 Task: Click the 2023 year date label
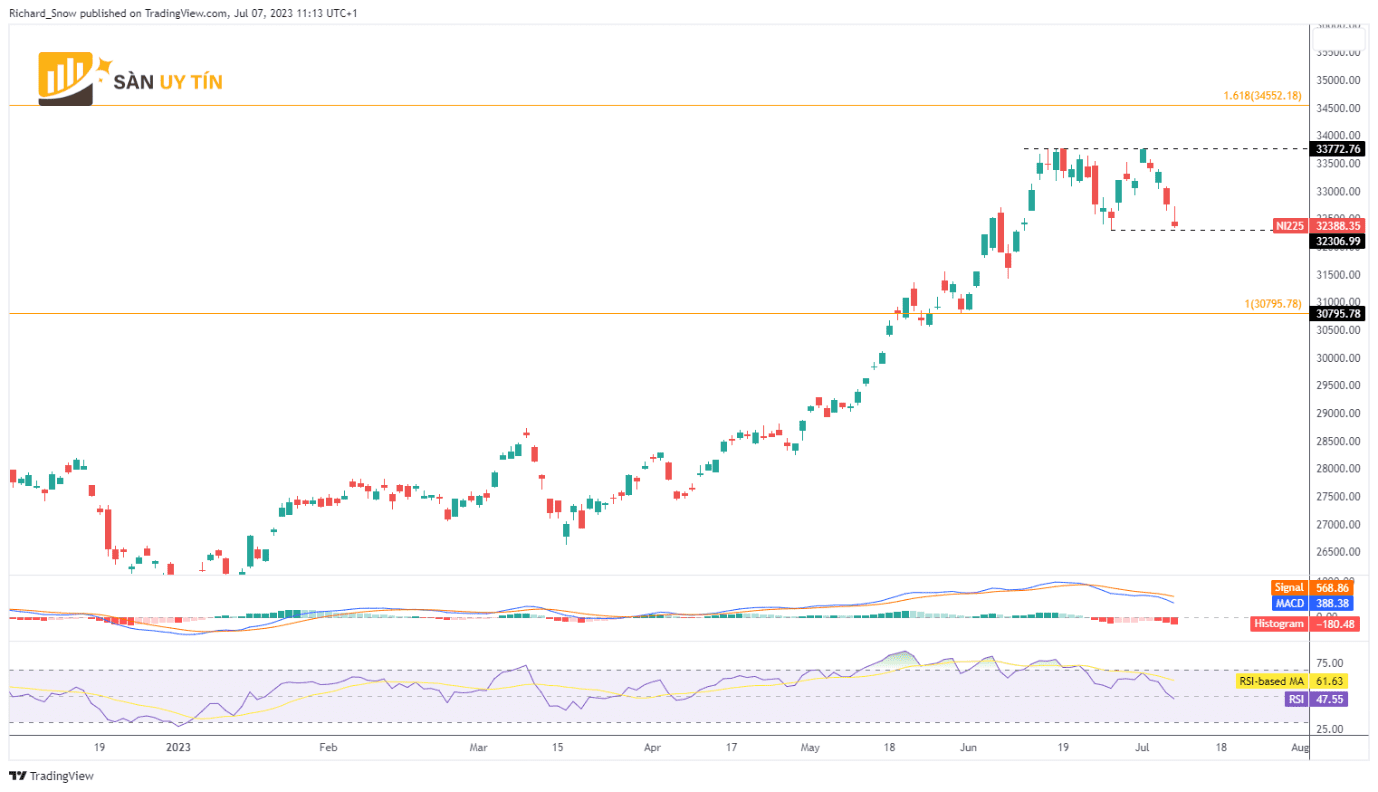click(x=178, y=747)
